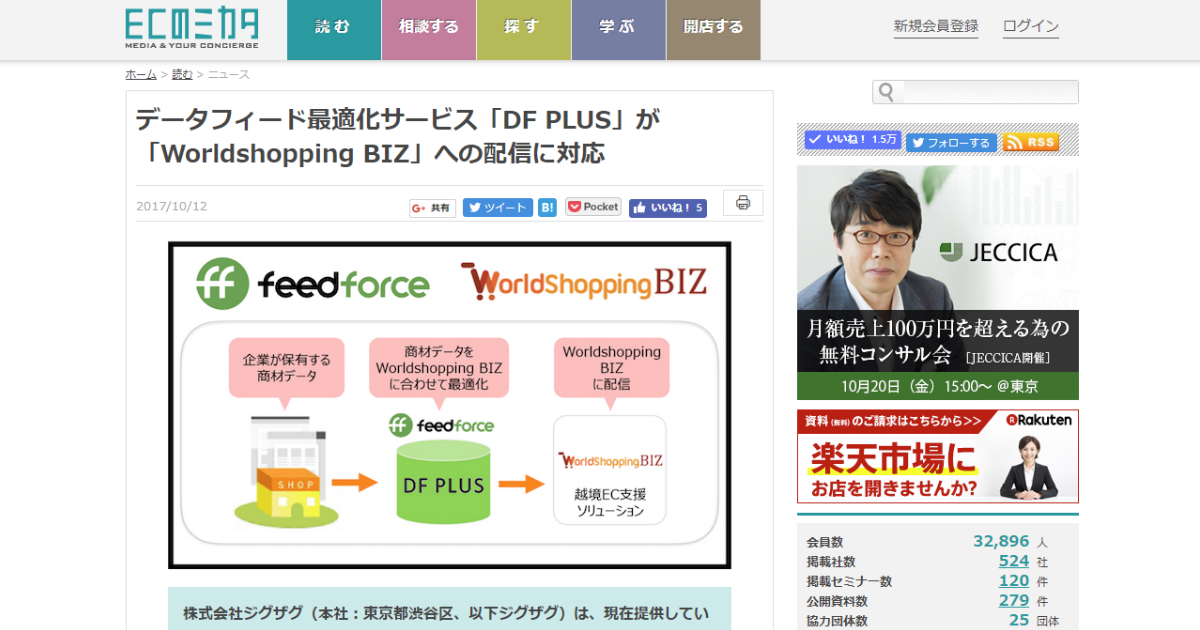1200x630 pixels.
Task: Click the ログイン link
Action: click(1031, 26)
